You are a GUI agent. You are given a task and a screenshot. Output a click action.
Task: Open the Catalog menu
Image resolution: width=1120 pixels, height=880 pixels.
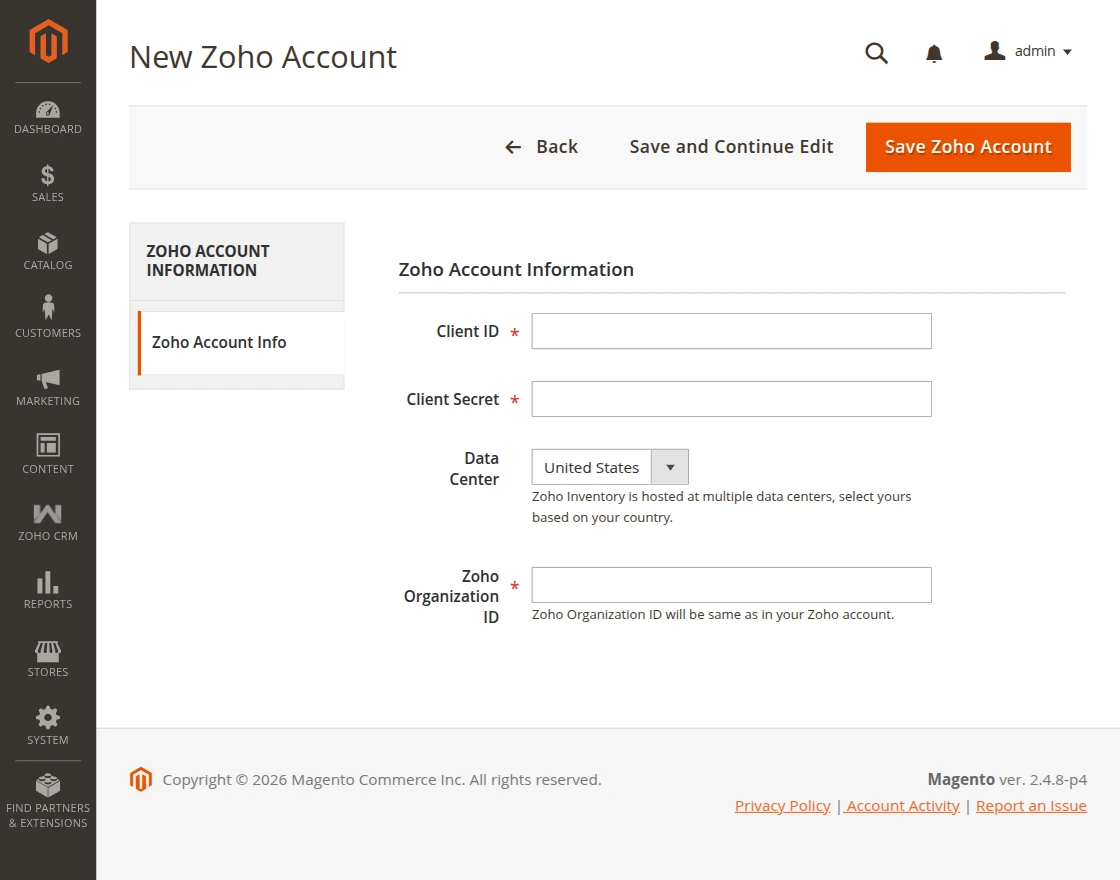48,251
